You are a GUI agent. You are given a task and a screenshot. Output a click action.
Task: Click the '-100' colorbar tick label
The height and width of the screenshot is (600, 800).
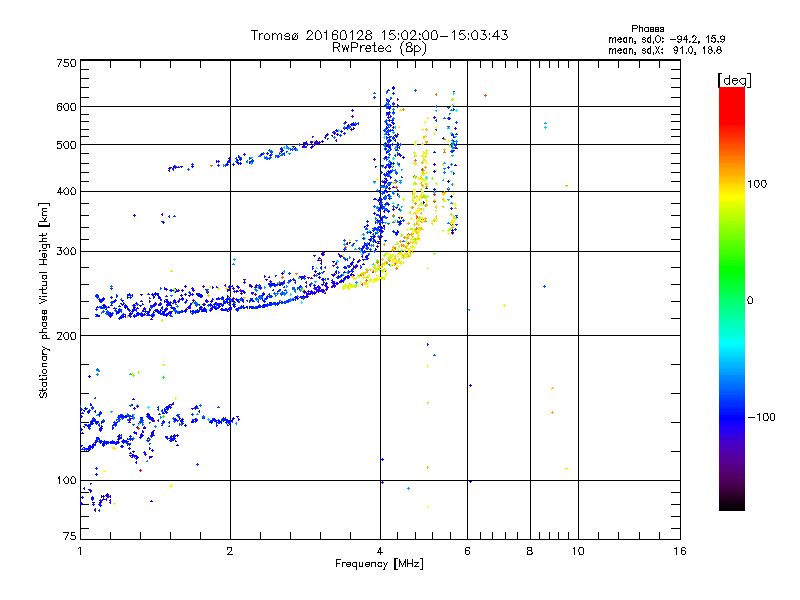point(761,417)
